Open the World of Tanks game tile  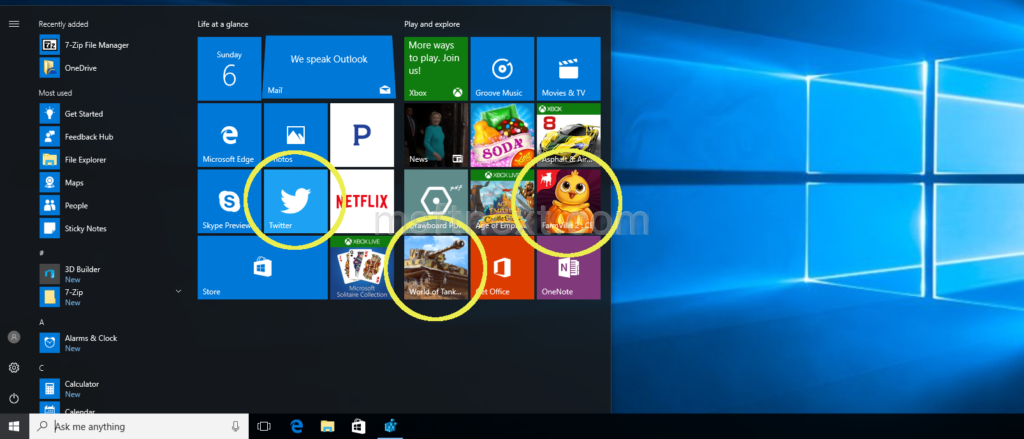[x=435, y=267]
